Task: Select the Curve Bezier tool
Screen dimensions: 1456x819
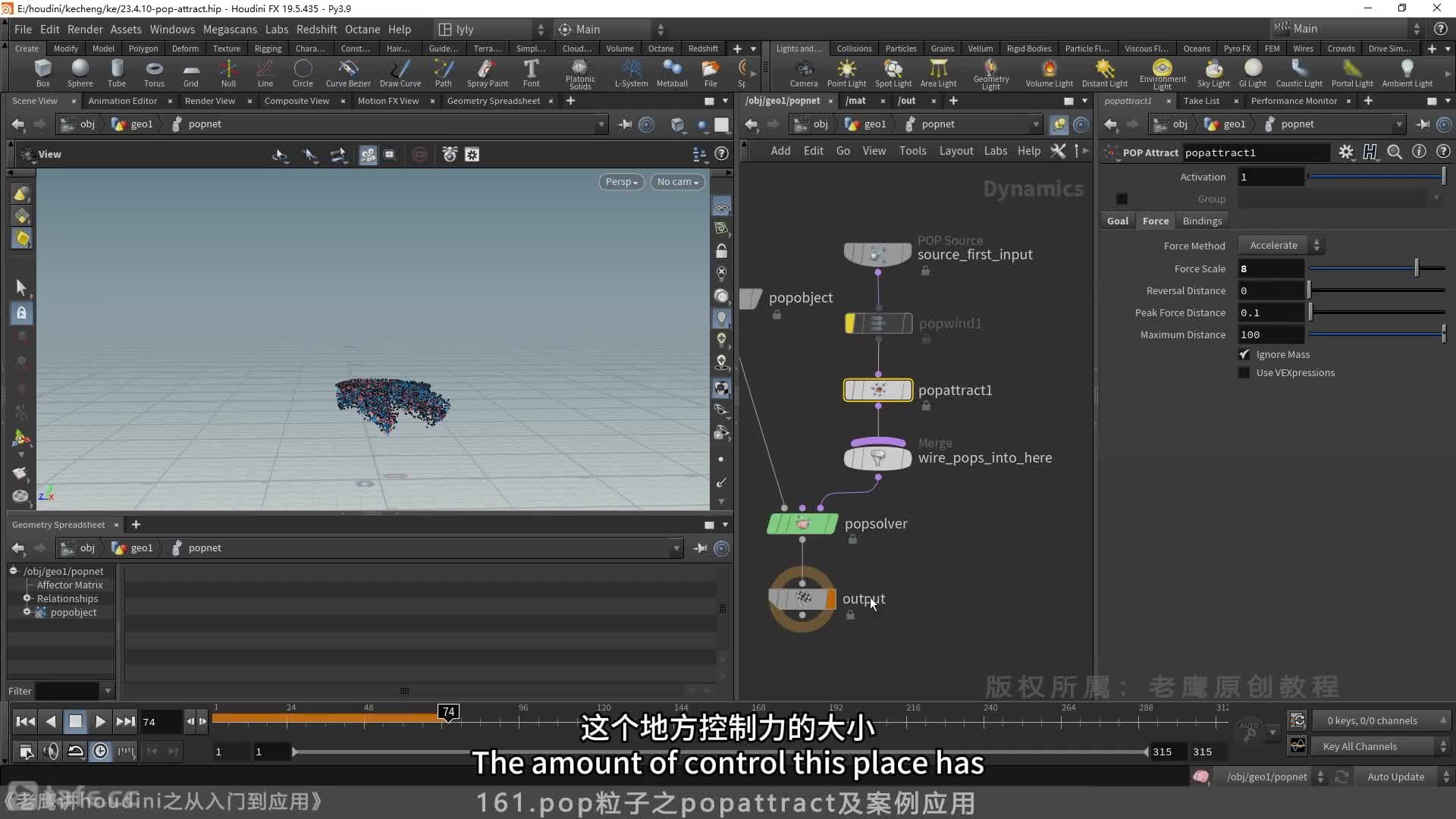Action: (x=348, y=74)
